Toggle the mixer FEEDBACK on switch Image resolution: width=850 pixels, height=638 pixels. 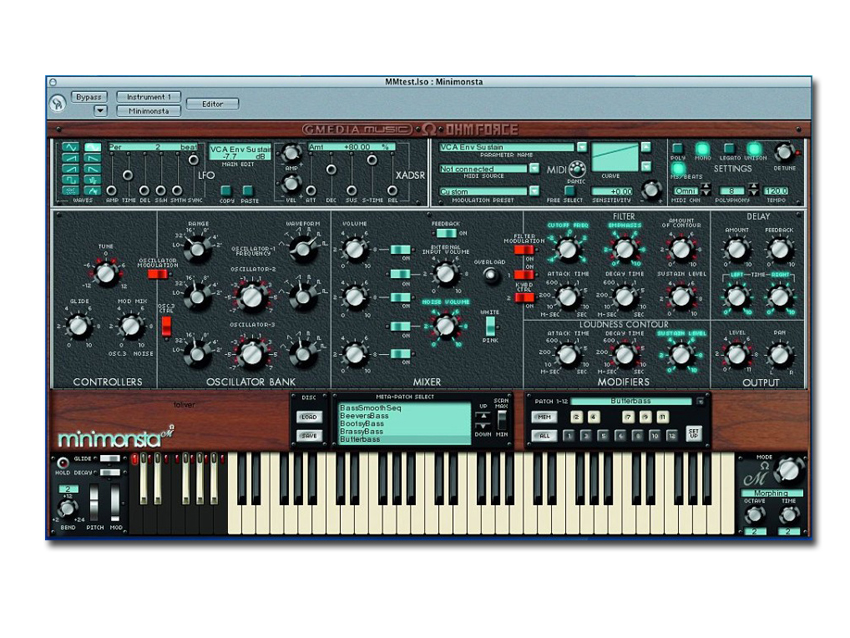pyautogui.click(x=446, y=233)
